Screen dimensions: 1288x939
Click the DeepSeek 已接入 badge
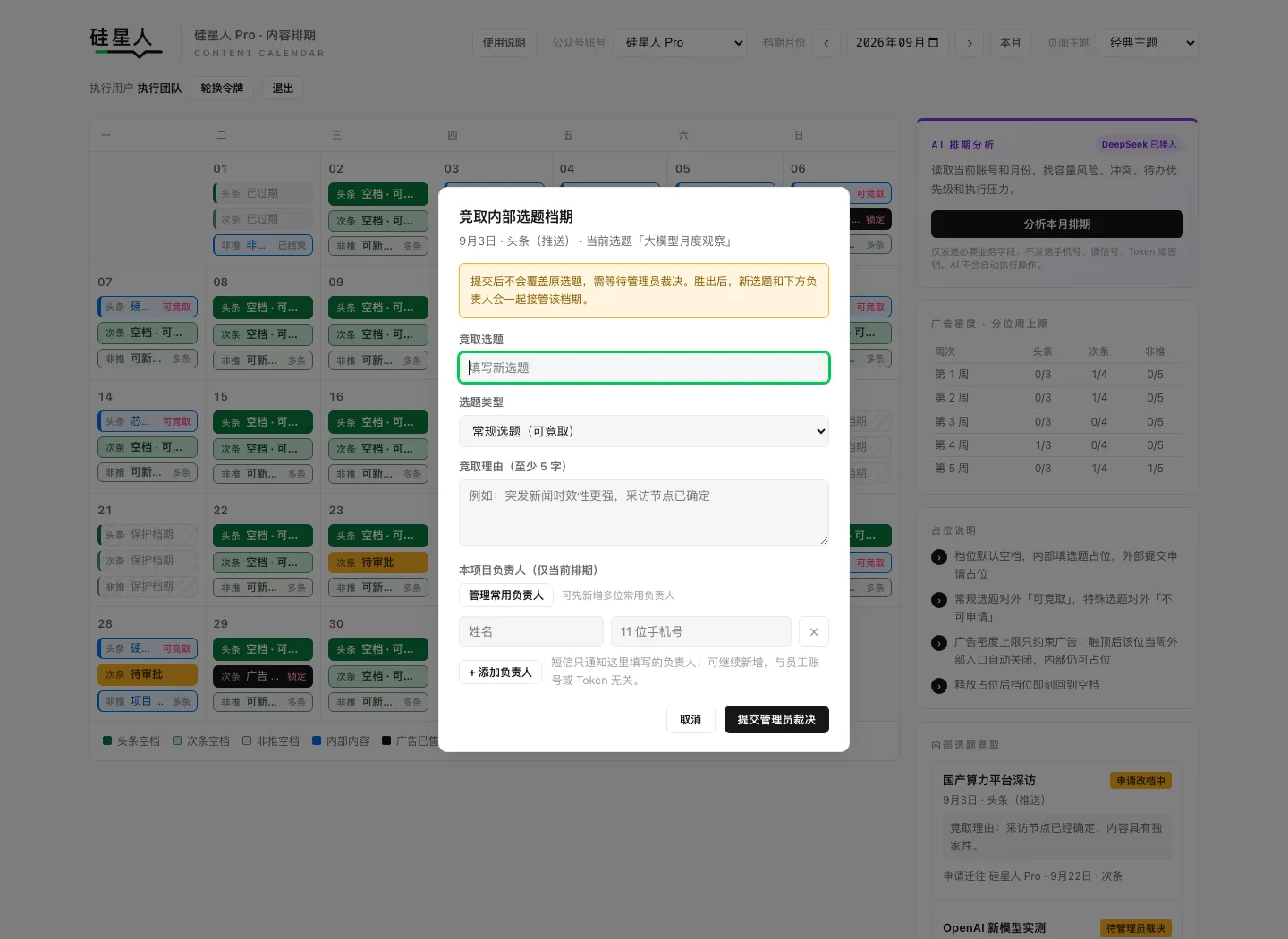pos(1139,144)
